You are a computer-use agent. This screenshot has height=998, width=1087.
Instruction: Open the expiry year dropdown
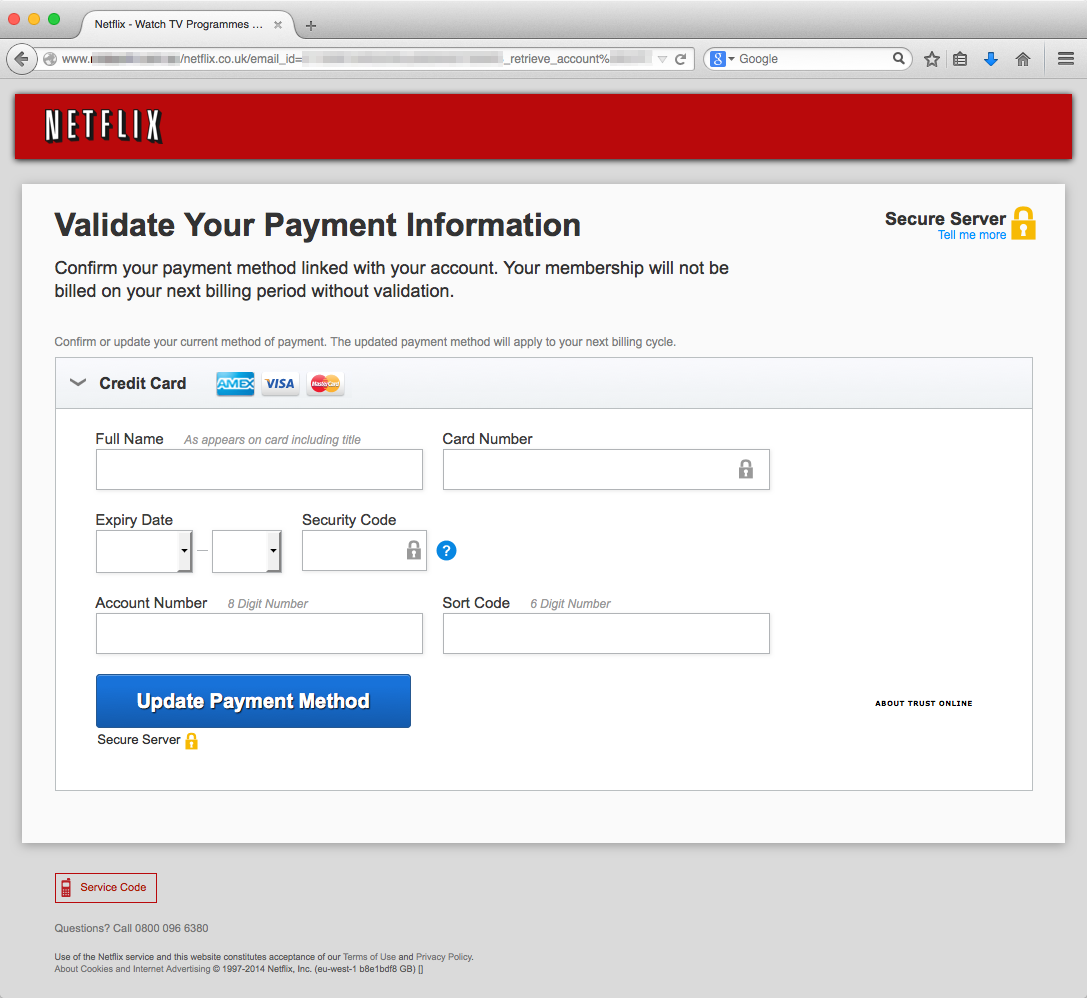click(x=247, y=551)
